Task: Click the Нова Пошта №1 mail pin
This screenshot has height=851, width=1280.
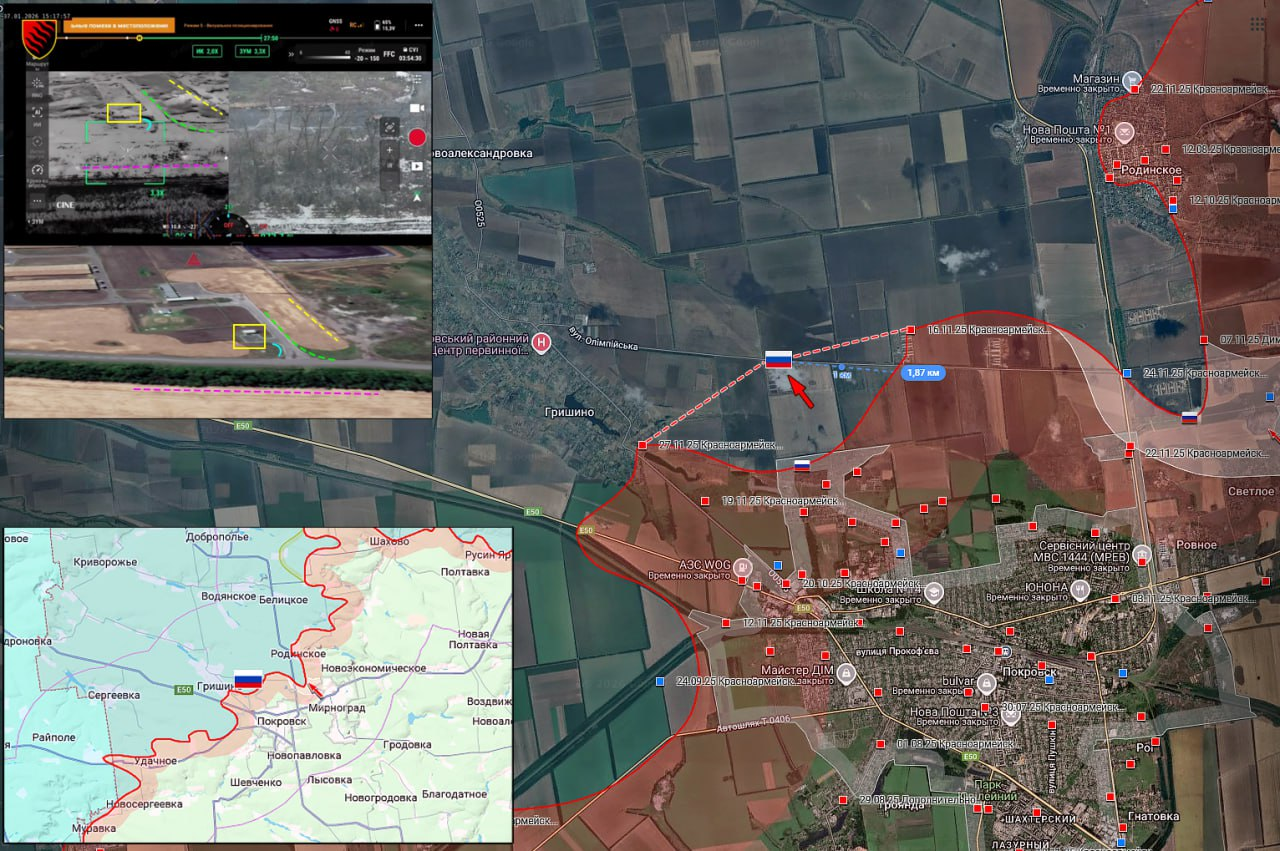Action: 1123,131
